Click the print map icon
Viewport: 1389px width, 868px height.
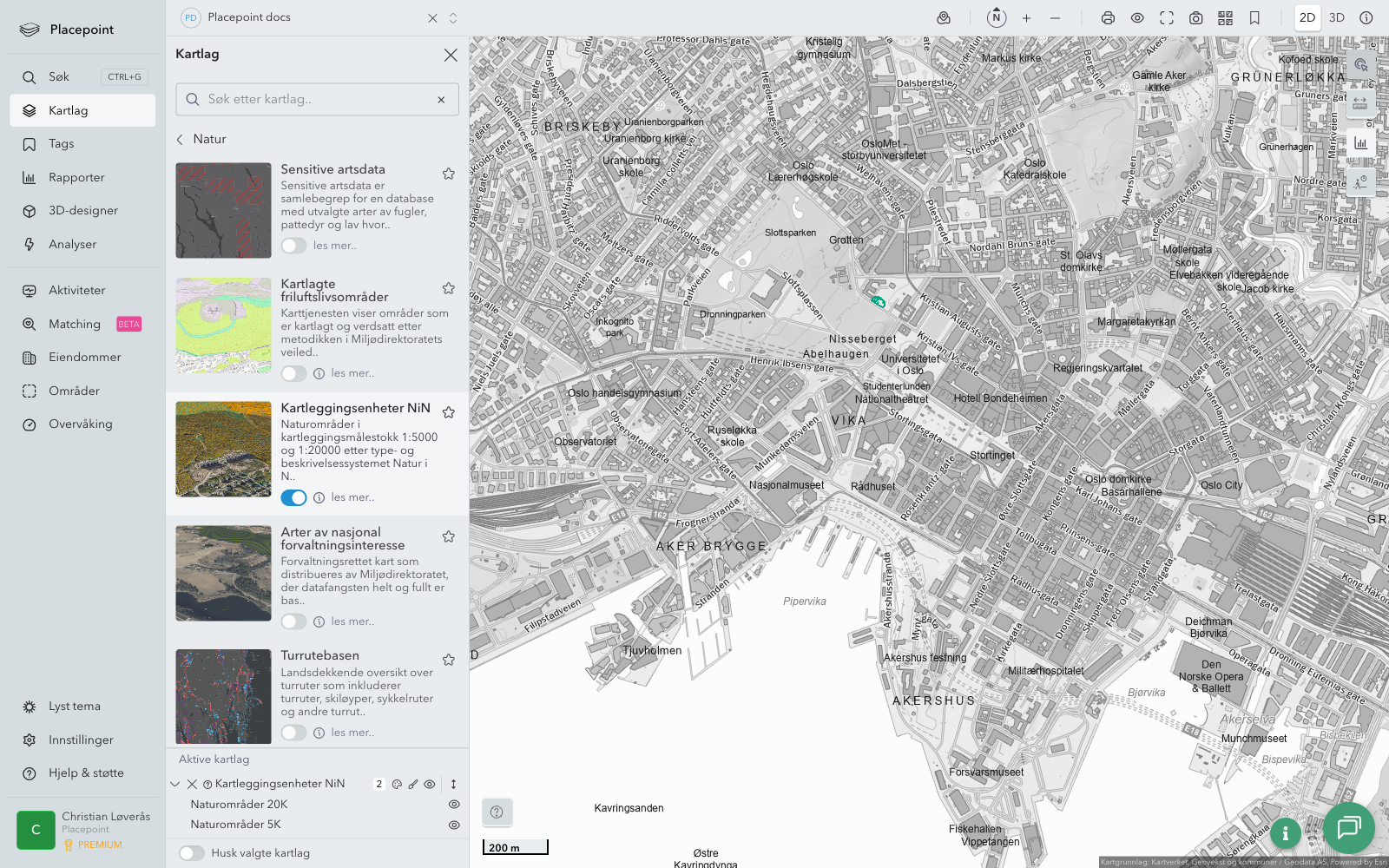[1108, 18]
